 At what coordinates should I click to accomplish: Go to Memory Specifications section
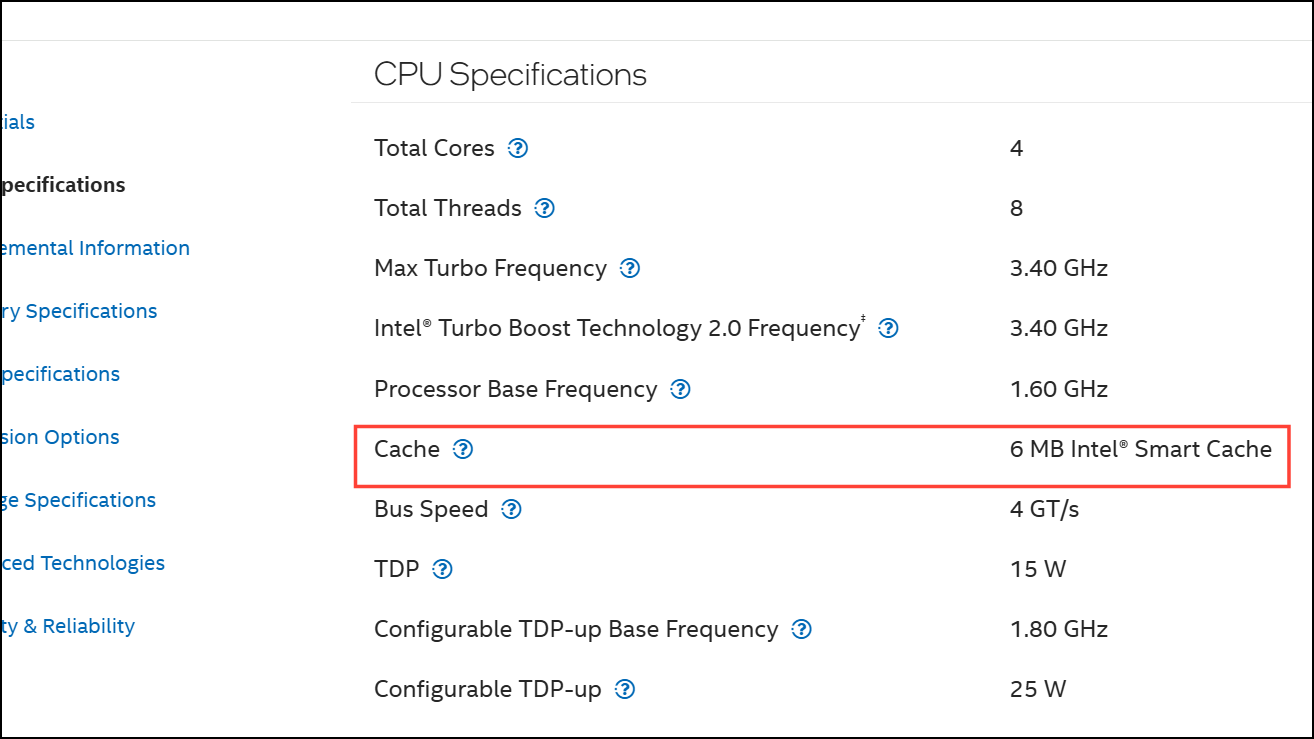(x=79, y=311)
